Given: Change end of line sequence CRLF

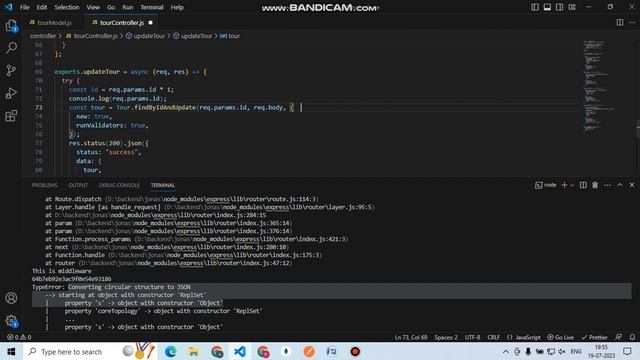Looking at the screenshot, I should 493,337.
